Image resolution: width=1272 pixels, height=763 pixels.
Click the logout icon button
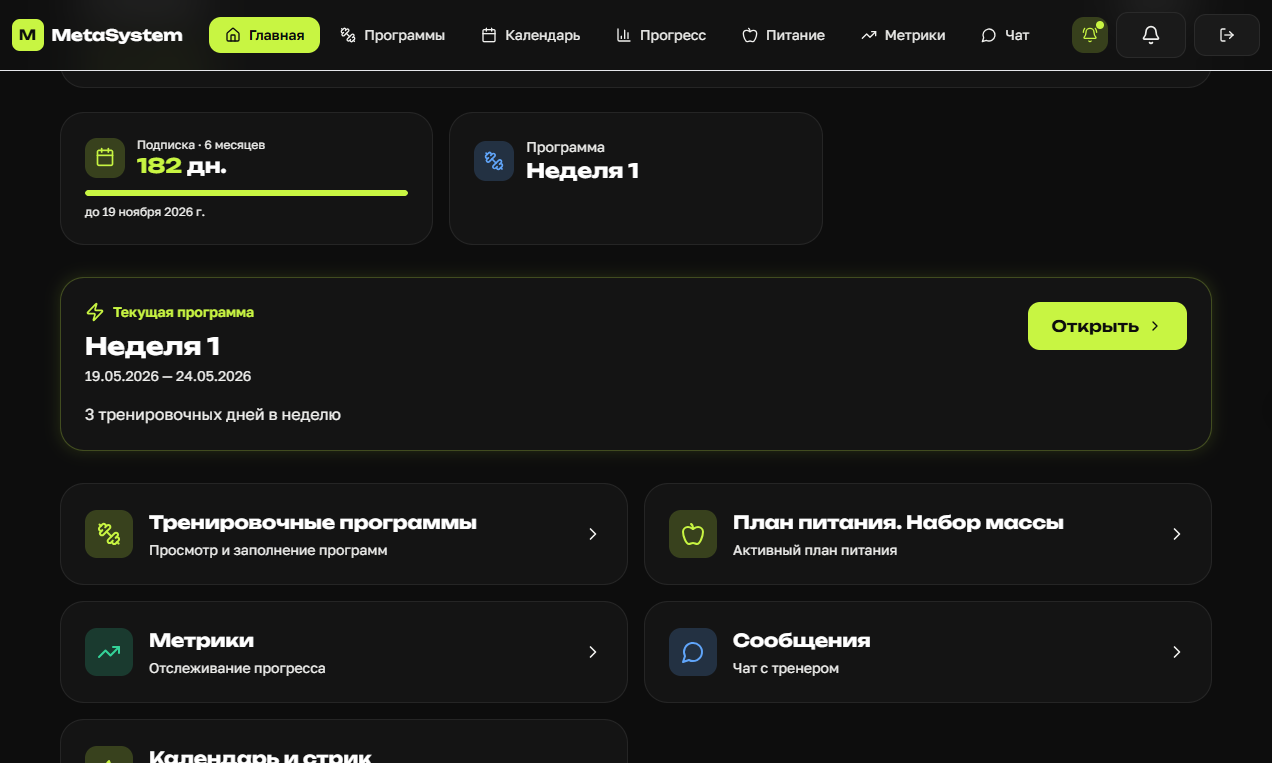coord(1227,35)
